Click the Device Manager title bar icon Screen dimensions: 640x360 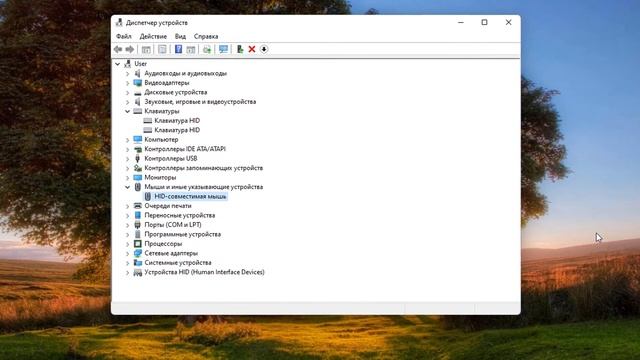(119, 22)
